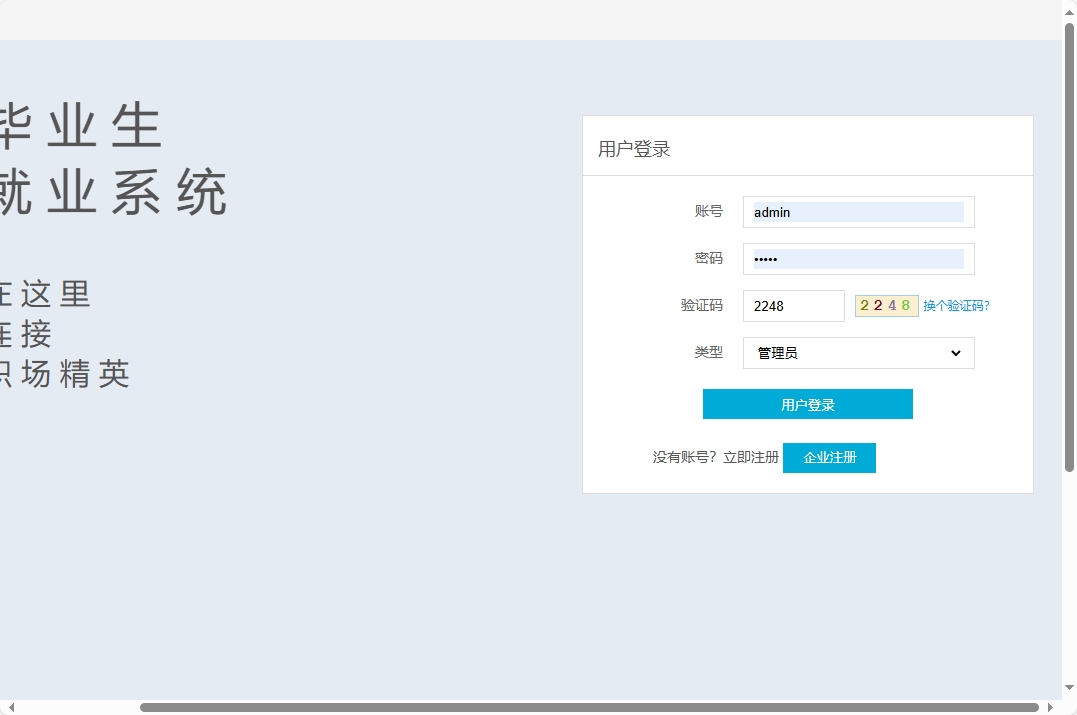Image resolution: width=1077 pixels, height=715 pixels.
Task: Refresh captcha via 换个验证码? link
Action: coord(955,305)
